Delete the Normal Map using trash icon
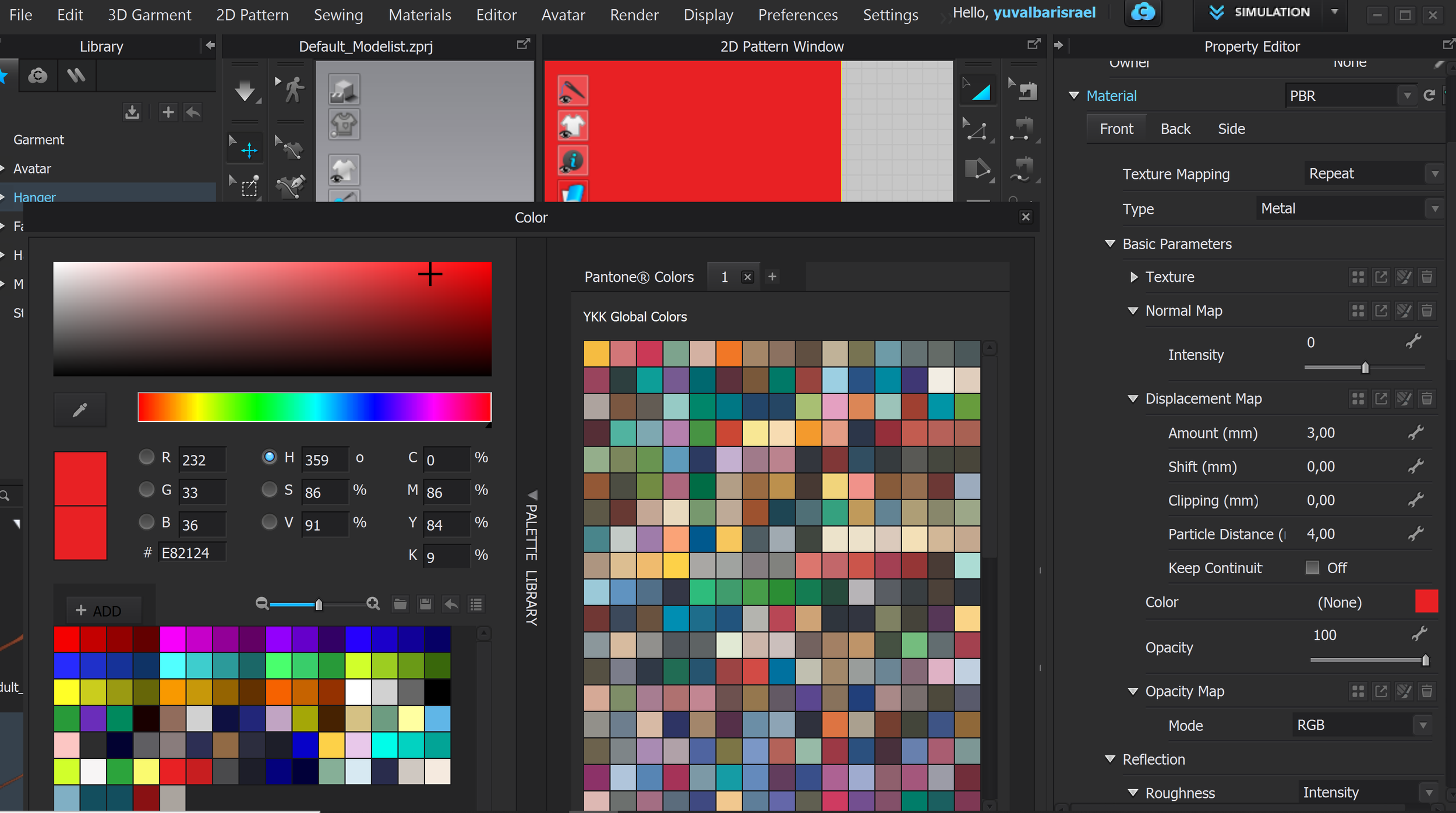The image size is (1456, 813). pyautogui.click(x=1427, y=311)
